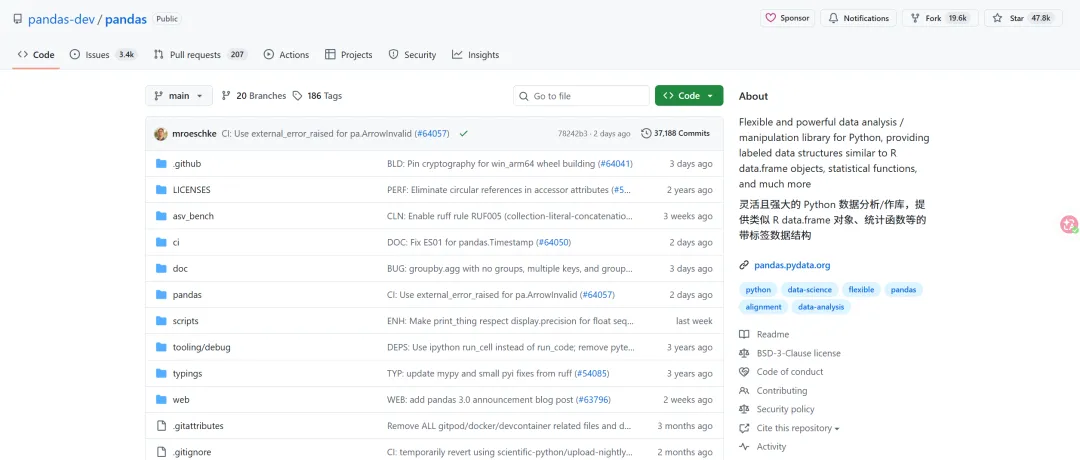Open the Pull requests tab
The width and height of the screenshot is (1080, 460).
pos(200,54)
